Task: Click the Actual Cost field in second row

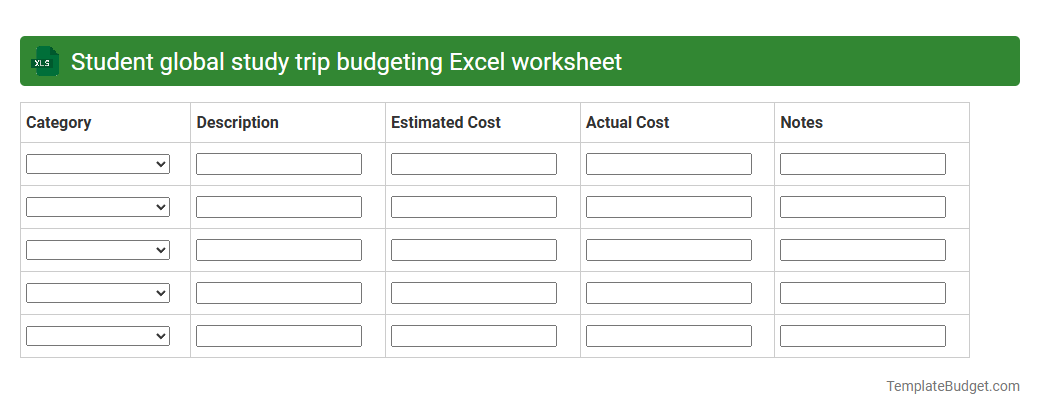Action: click(669, 207)
